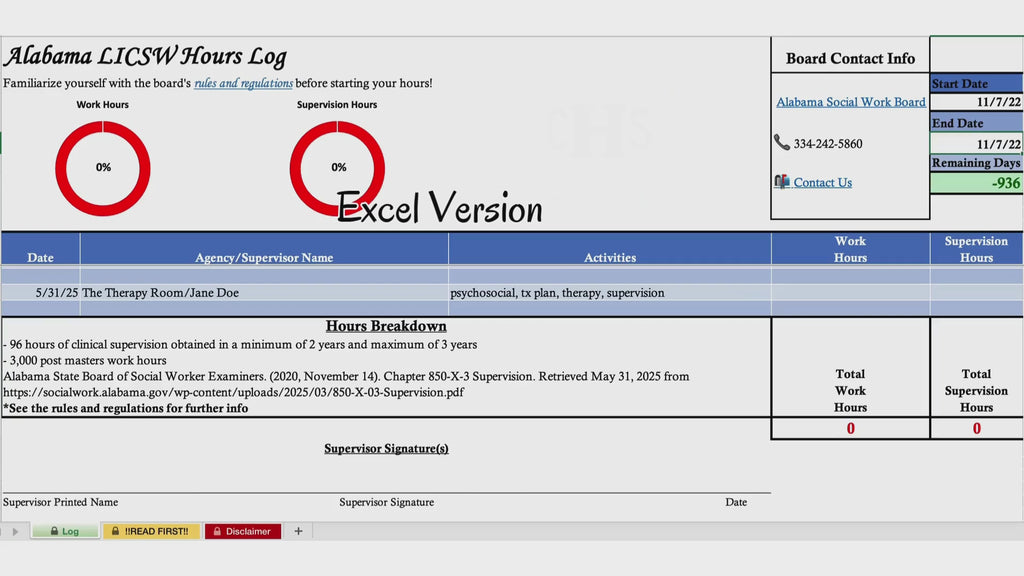Switch to the Disclaimer sheet tab

pyautogui.click(x=242, y=531)
